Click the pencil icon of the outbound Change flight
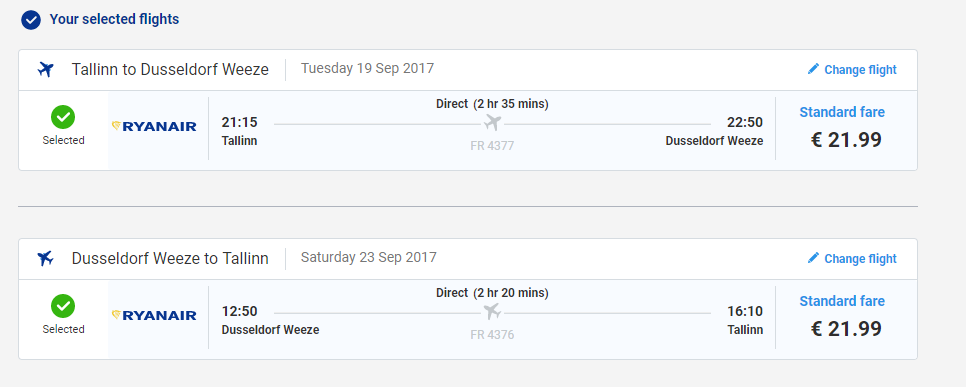Viewport: 966px width, 387px height. click(813, 69)
